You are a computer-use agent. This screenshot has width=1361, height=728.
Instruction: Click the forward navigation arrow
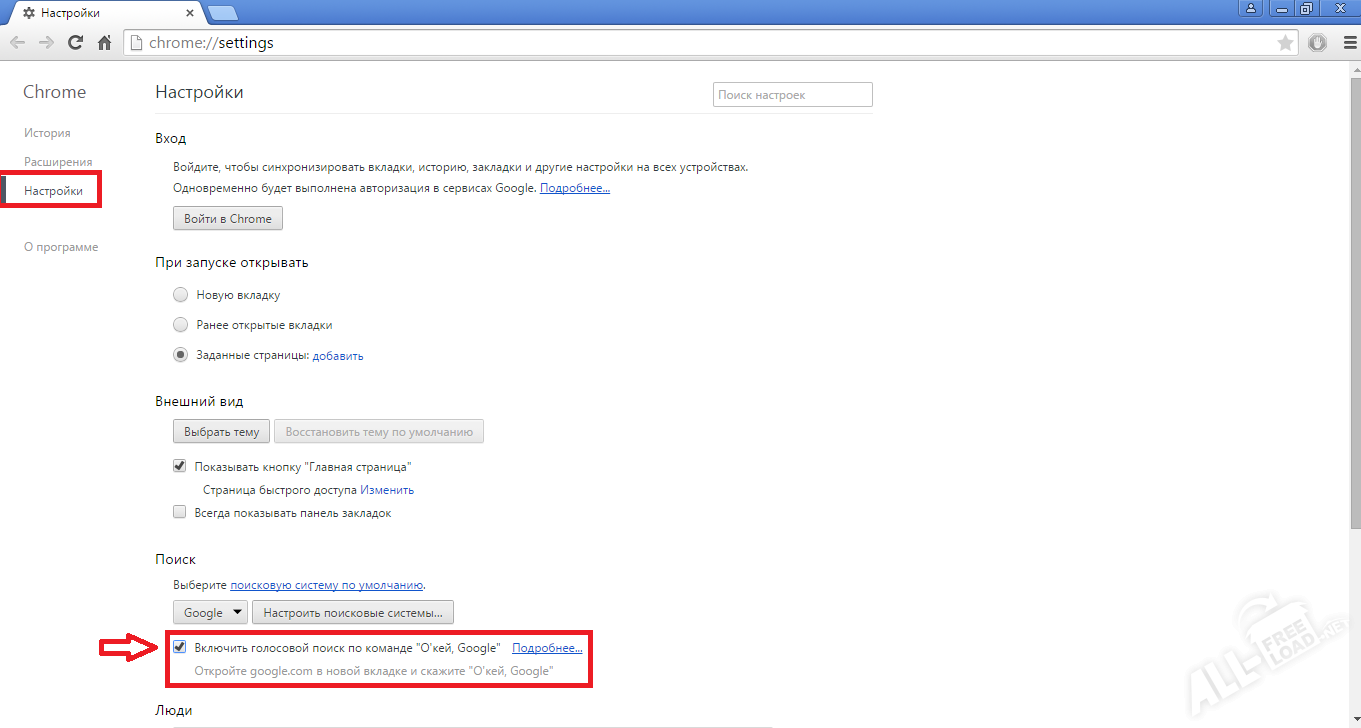[x=46, y=43]
